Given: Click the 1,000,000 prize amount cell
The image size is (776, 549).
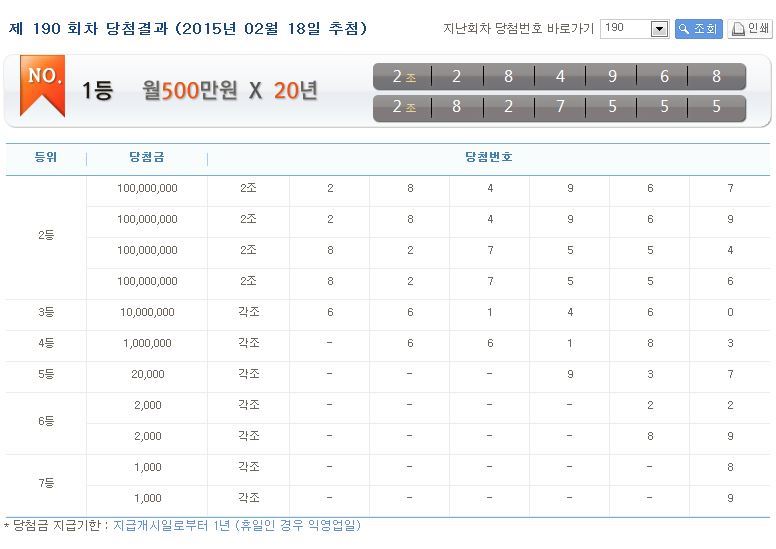Looking at the screenshot, I should (x=147, y=343).
